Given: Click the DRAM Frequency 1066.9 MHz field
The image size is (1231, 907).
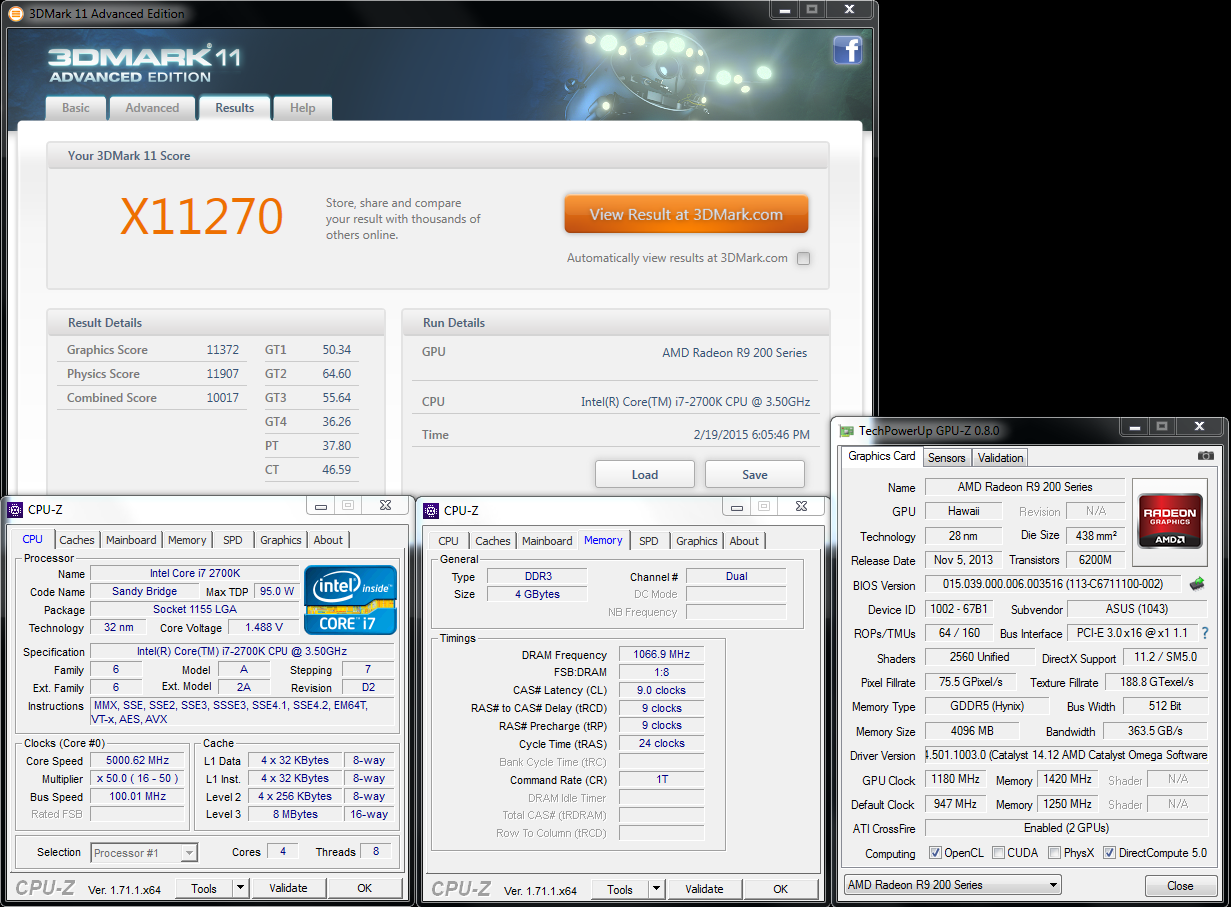Looking at the screenshot, I should 661,655.
